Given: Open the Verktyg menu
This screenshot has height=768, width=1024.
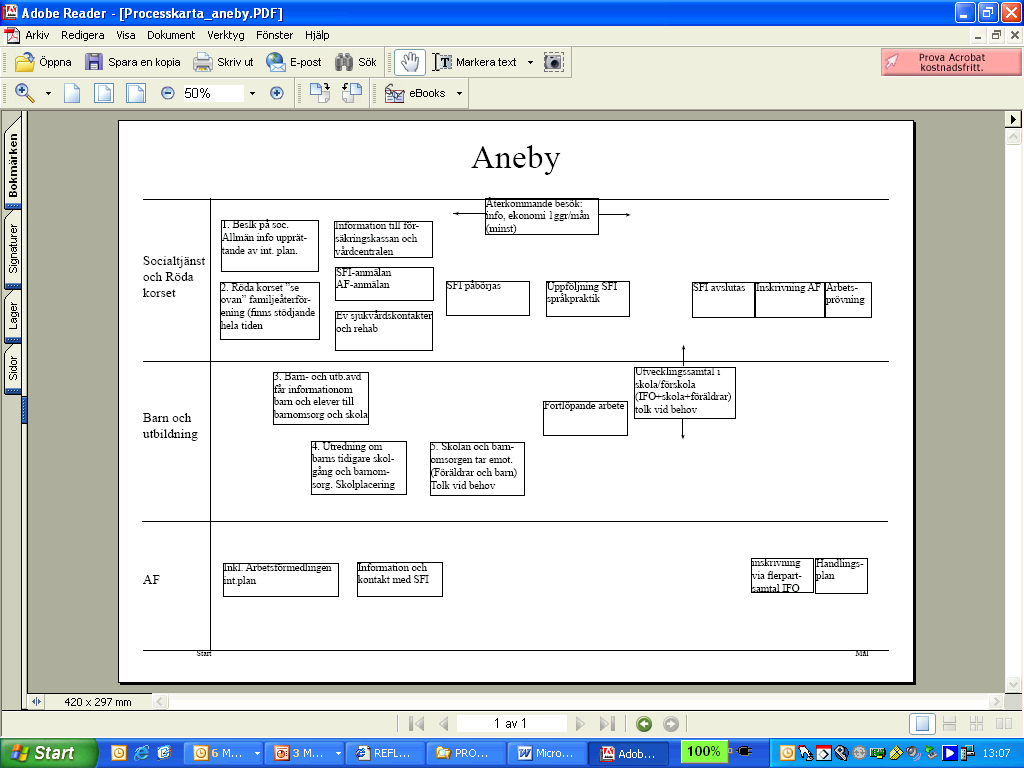Looking at the screenshot, I should point(226,35).
